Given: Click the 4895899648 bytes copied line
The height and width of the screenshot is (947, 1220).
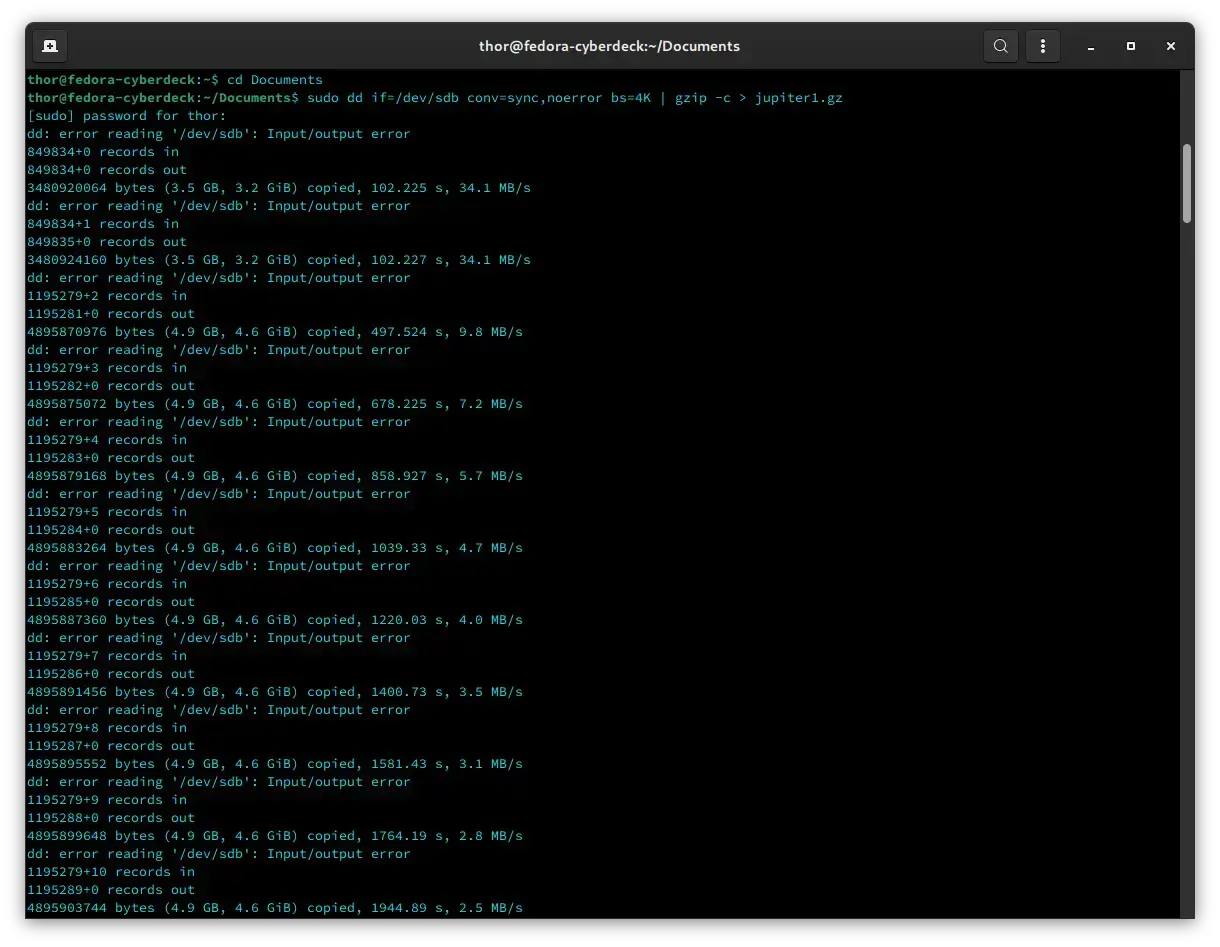Looking at the screenshot, I should click(x=275, y=835).
